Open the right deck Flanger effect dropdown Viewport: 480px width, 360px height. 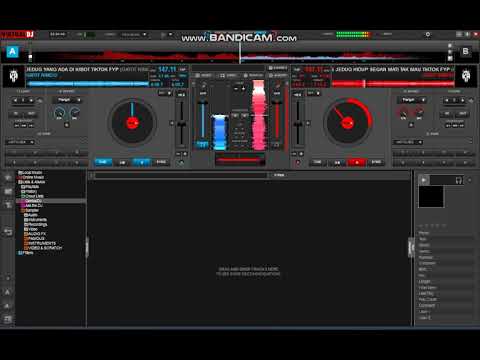pyautogui.click(x=412, y=100)
